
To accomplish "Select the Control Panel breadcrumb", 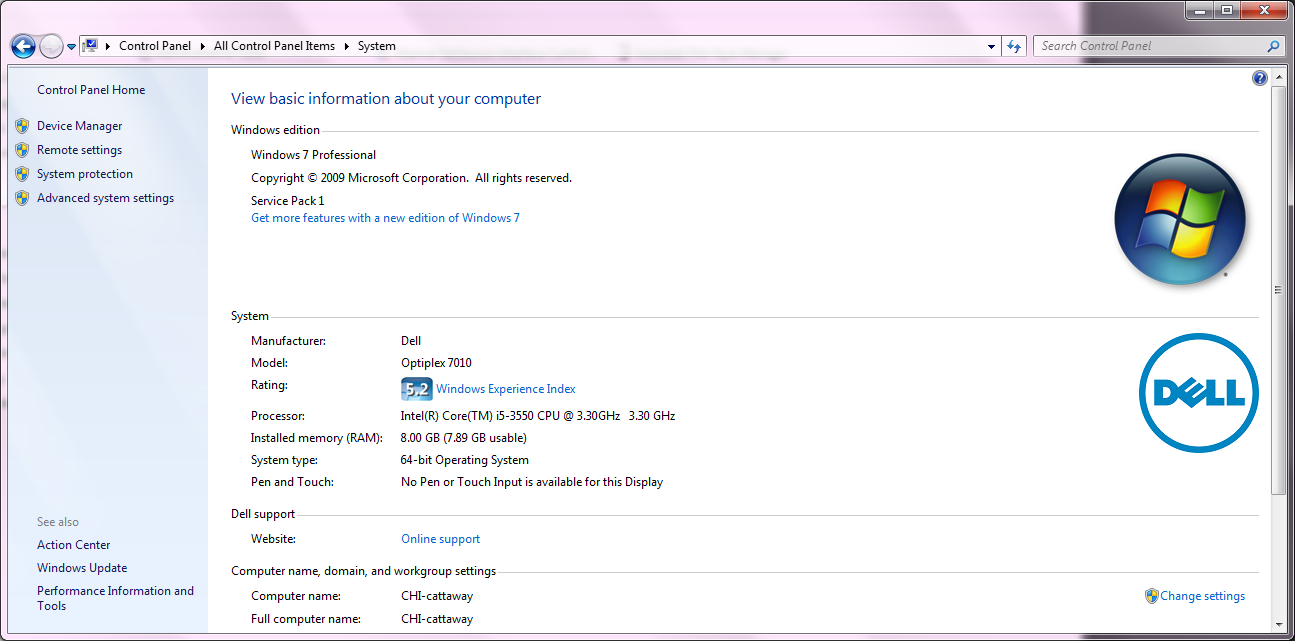I will click(x=155, y=46).
